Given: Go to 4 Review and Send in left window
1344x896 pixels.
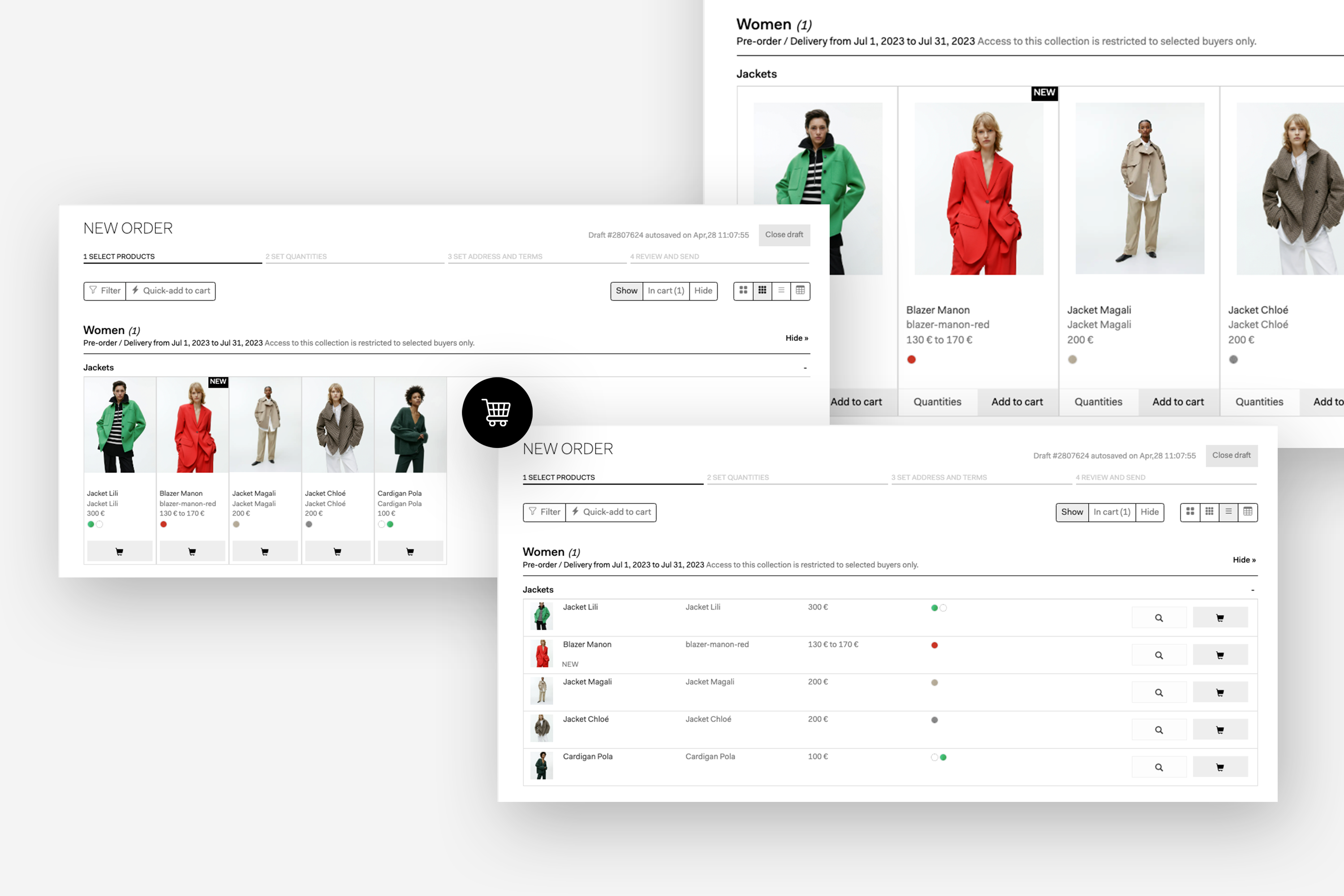Looking at the screenshot, I should click(x=719, y=257).
